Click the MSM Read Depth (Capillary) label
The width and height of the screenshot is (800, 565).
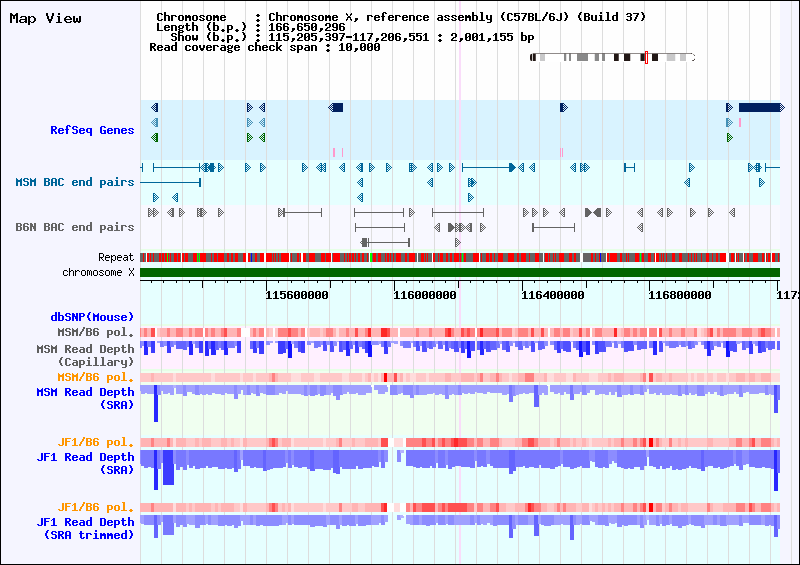coord(85,355)
